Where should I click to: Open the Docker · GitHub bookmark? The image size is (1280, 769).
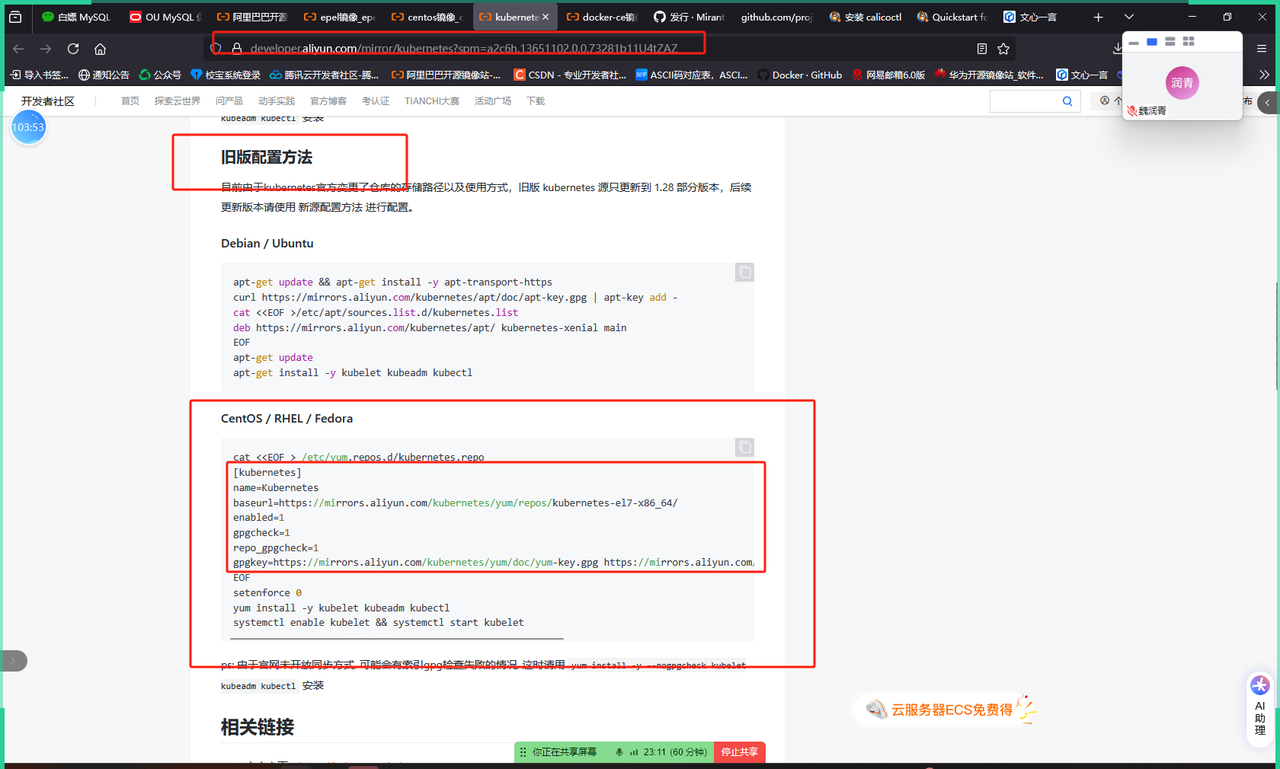tap(800, 75)
